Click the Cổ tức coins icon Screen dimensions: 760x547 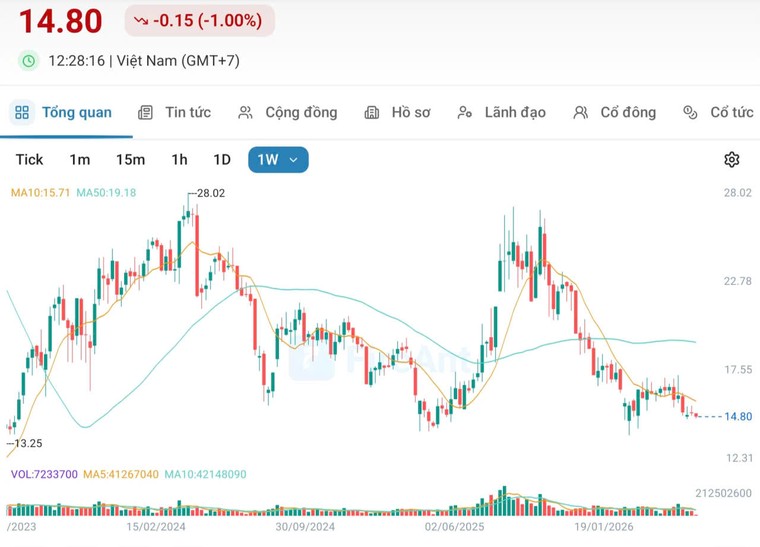(690, 112)
